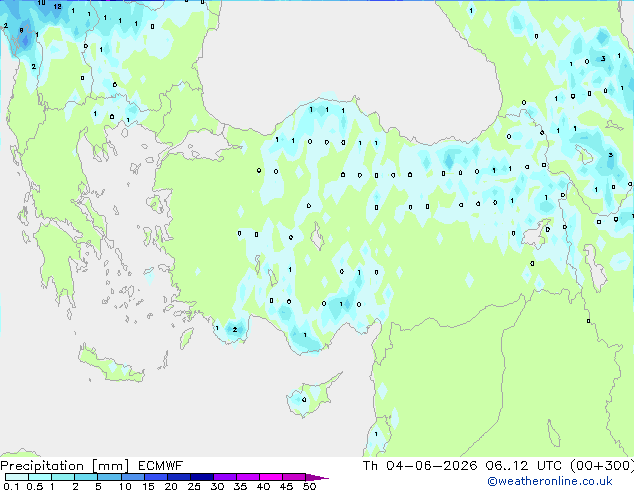
Task: Select the 20–25 mm legend color swatch
Action: pos(179,477)
